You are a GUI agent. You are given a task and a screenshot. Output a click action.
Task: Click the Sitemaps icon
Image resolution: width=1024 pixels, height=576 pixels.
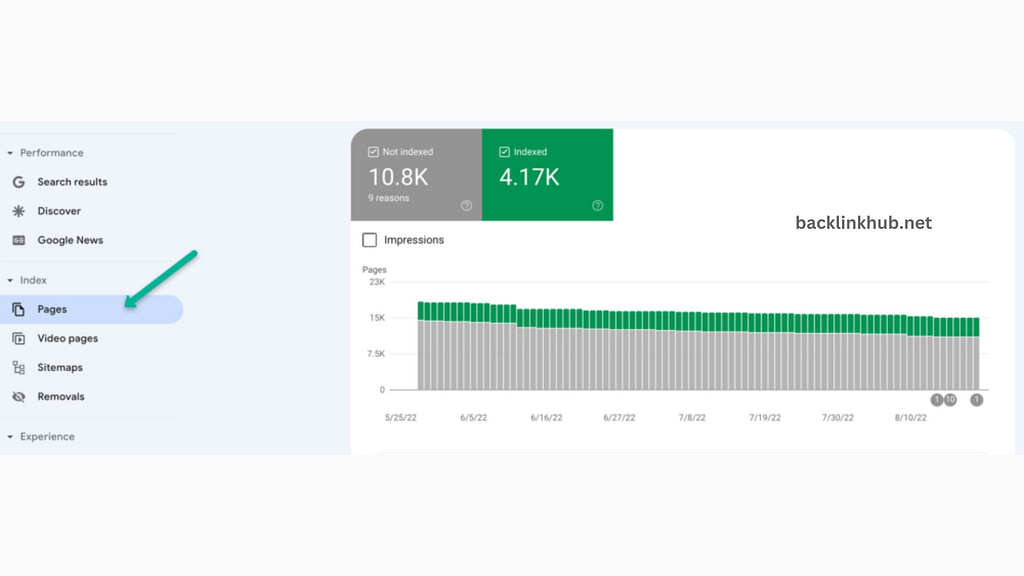point(20,367)
